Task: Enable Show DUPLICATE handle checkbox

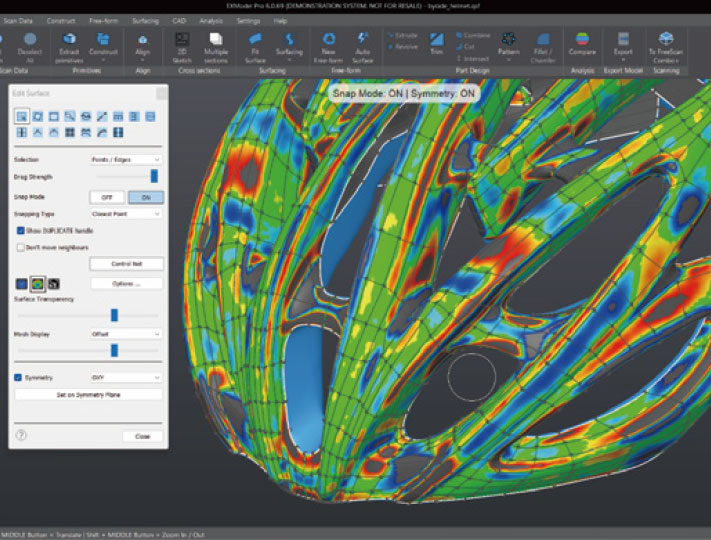Action: (x=21, y=230)
